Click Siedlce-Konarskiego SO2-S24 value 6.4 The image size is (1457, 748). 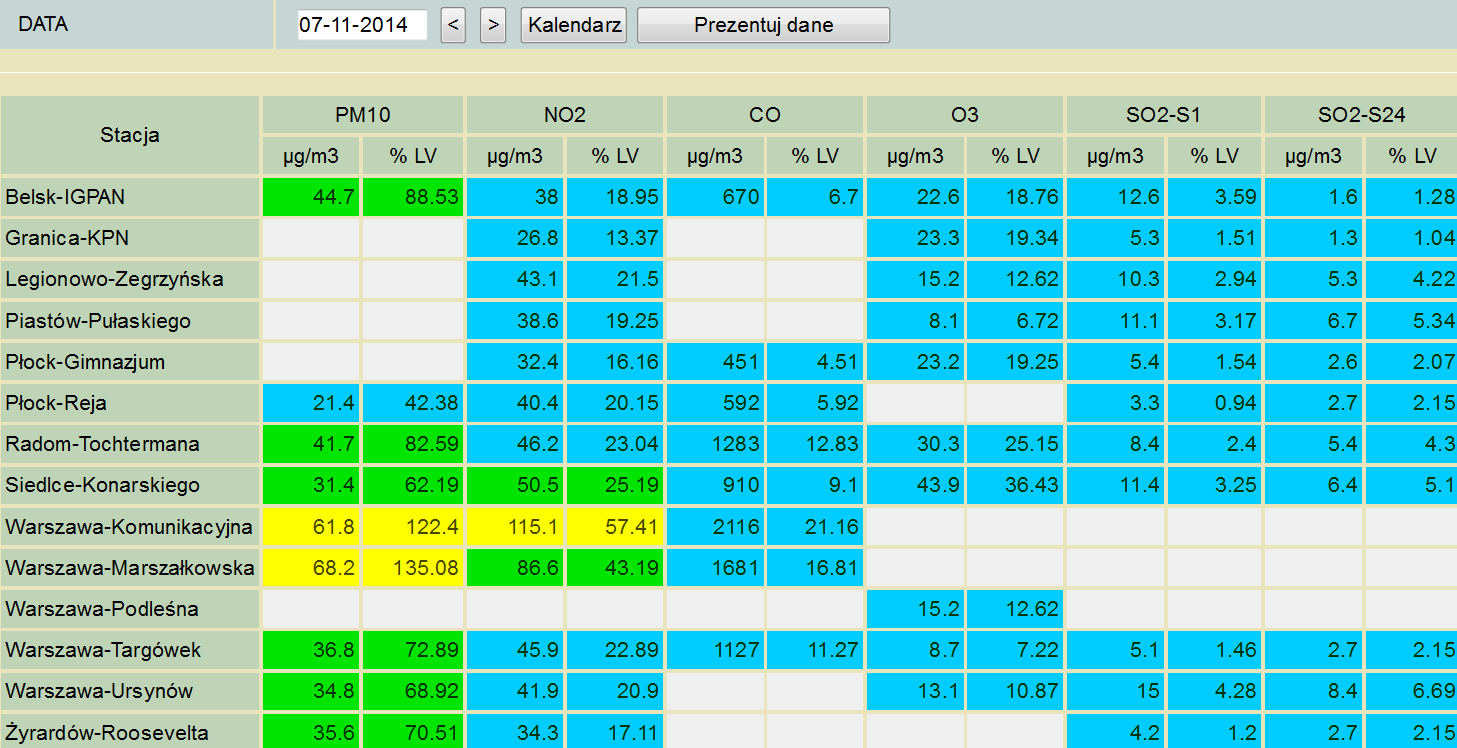coord(1314,485)
